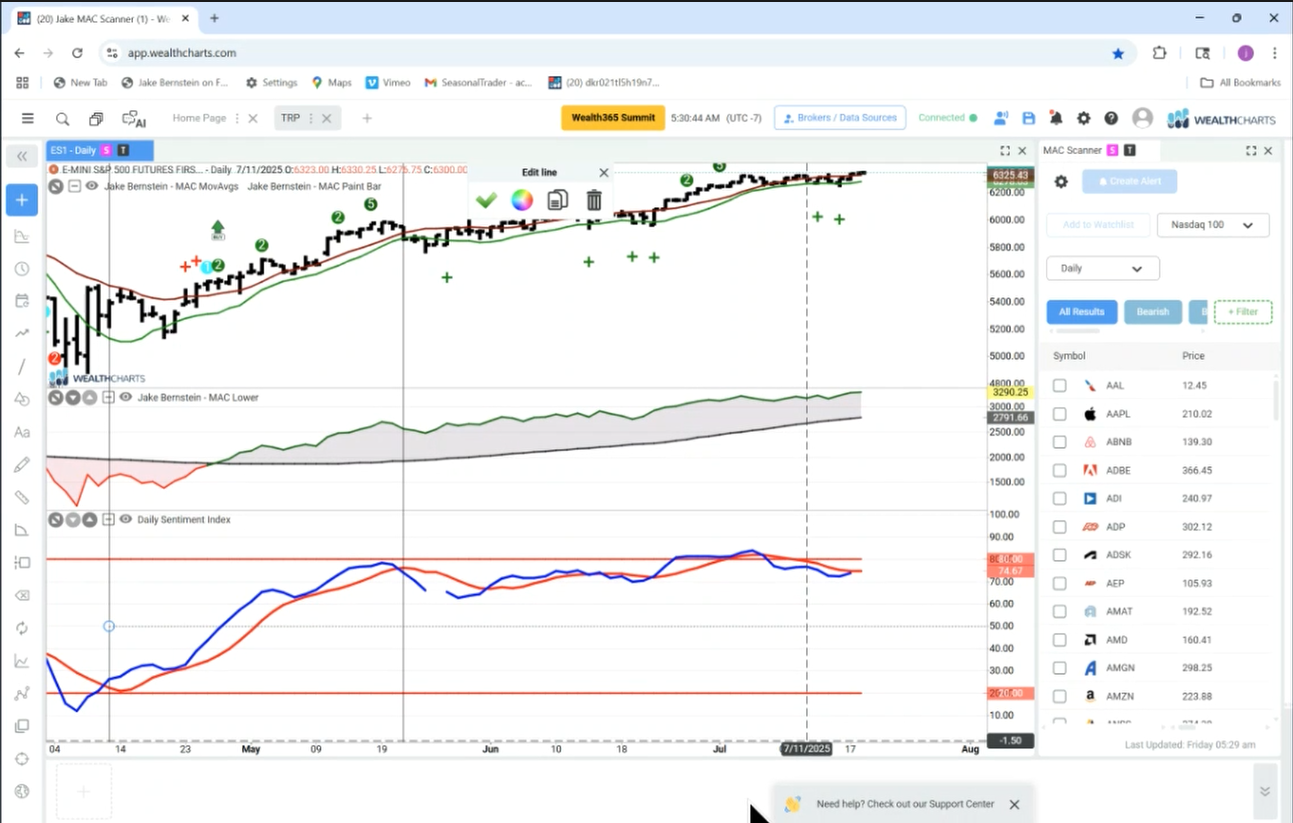Open the color wheel in Edit line popup
Screen dimensions: 1293x823
click(x=522, y=200)
